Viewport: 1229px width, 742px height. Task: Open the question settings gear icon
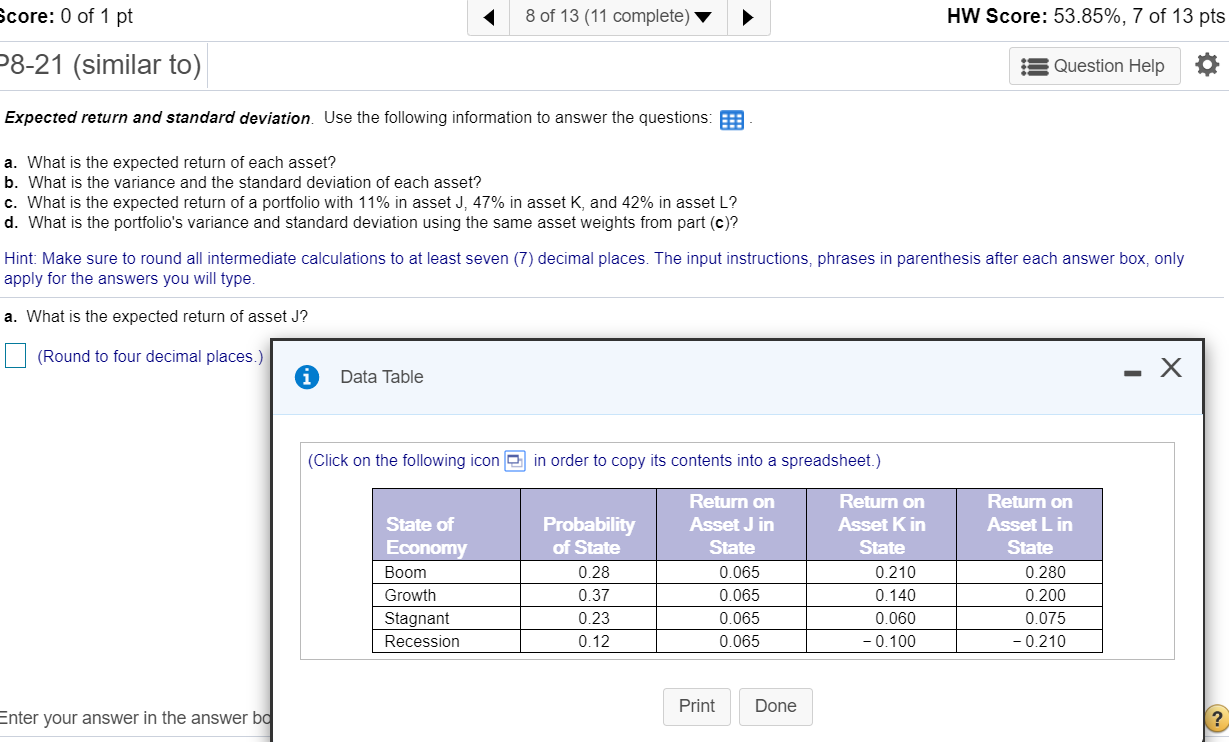click(x=1207, y=64)
